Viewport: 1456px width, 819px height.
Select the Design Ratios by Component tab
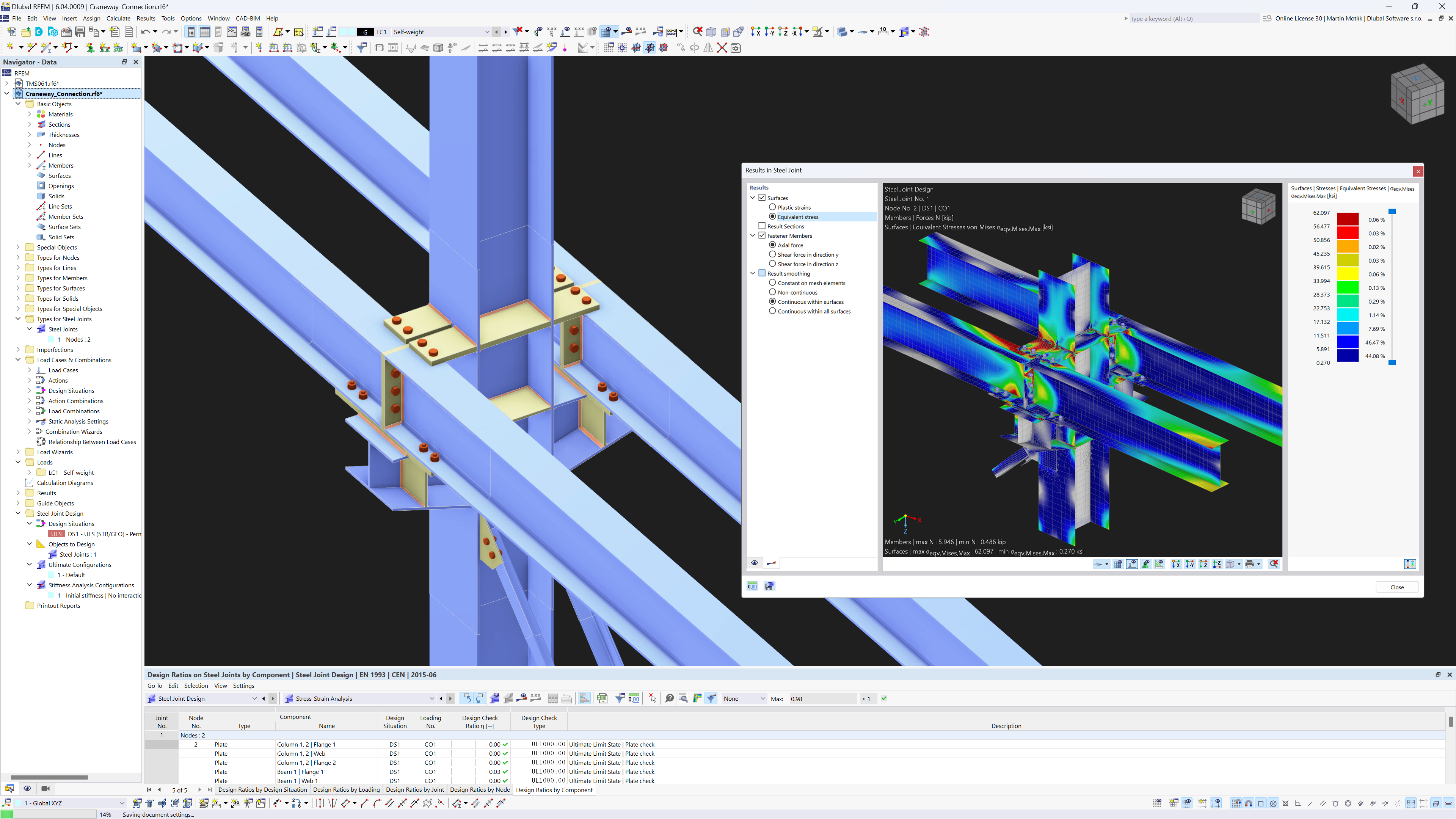[554, 790]
